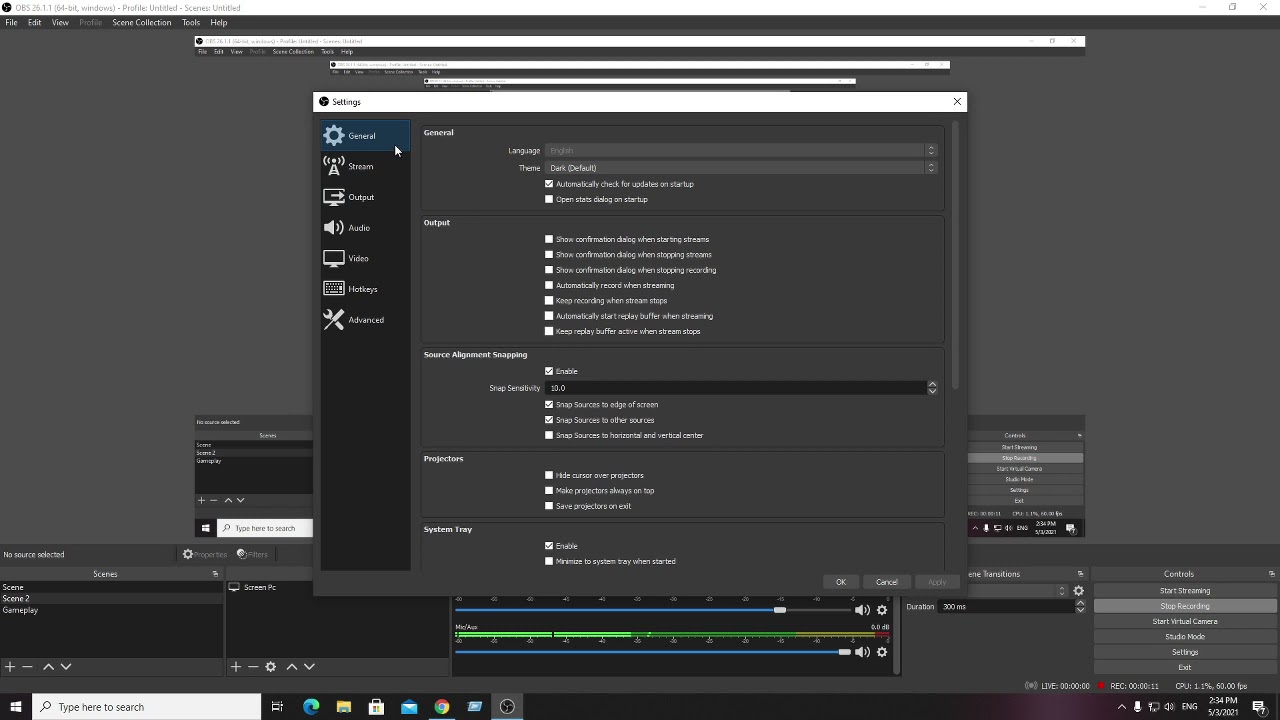This screenshot has height=720, width=1280.
Task: Open the Help menu
Action: tap(218, 22)
